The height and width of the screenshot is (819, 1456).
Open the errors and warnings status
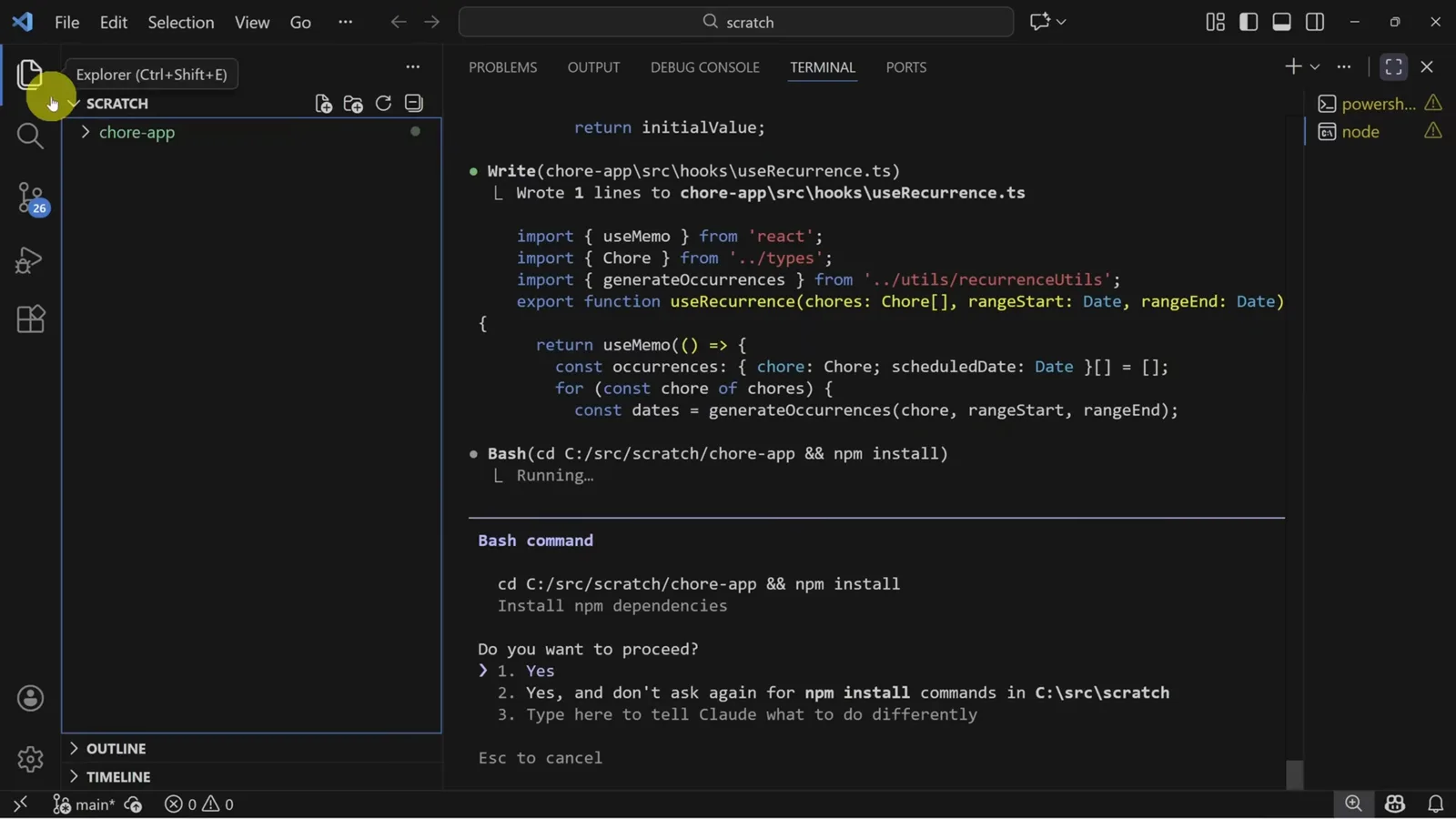199,804
